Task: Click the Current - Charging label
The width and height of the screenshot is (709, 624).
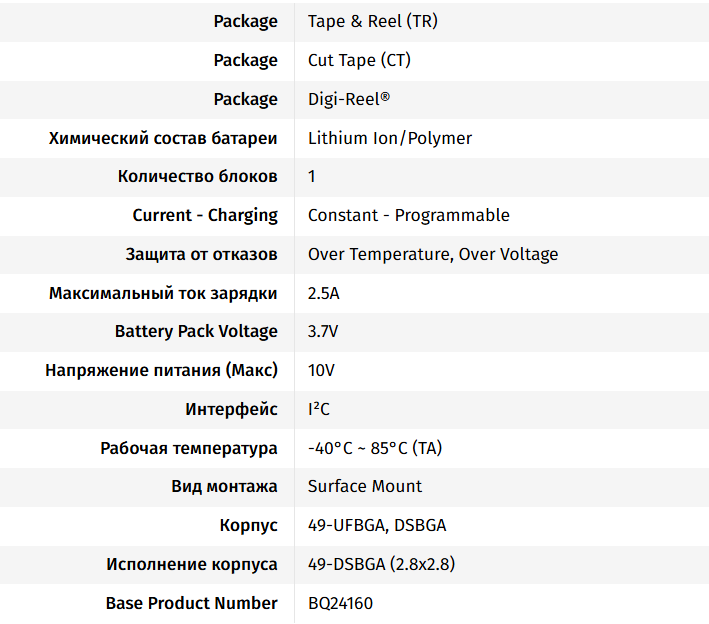Action: click(205, 215)
